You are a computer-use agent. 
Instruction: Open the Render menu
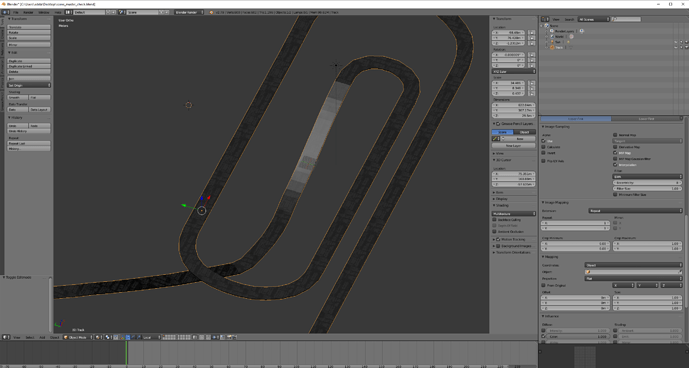28,12
